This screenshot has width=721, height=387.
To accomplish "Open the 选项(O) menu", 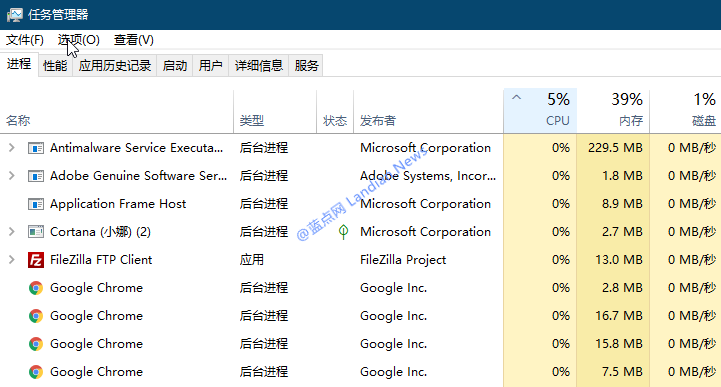I will [79, 40].
